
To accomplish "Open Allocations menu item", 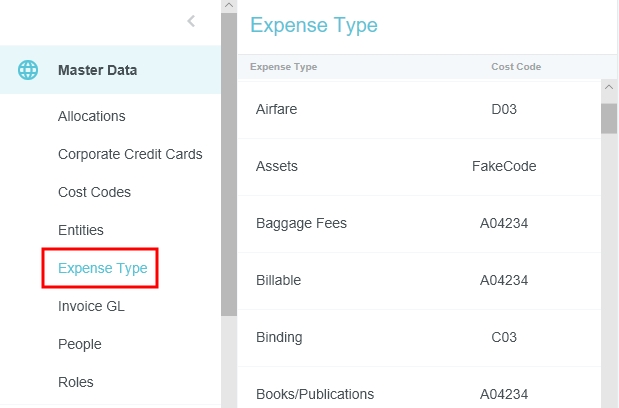I will click(x=92, y=116).
